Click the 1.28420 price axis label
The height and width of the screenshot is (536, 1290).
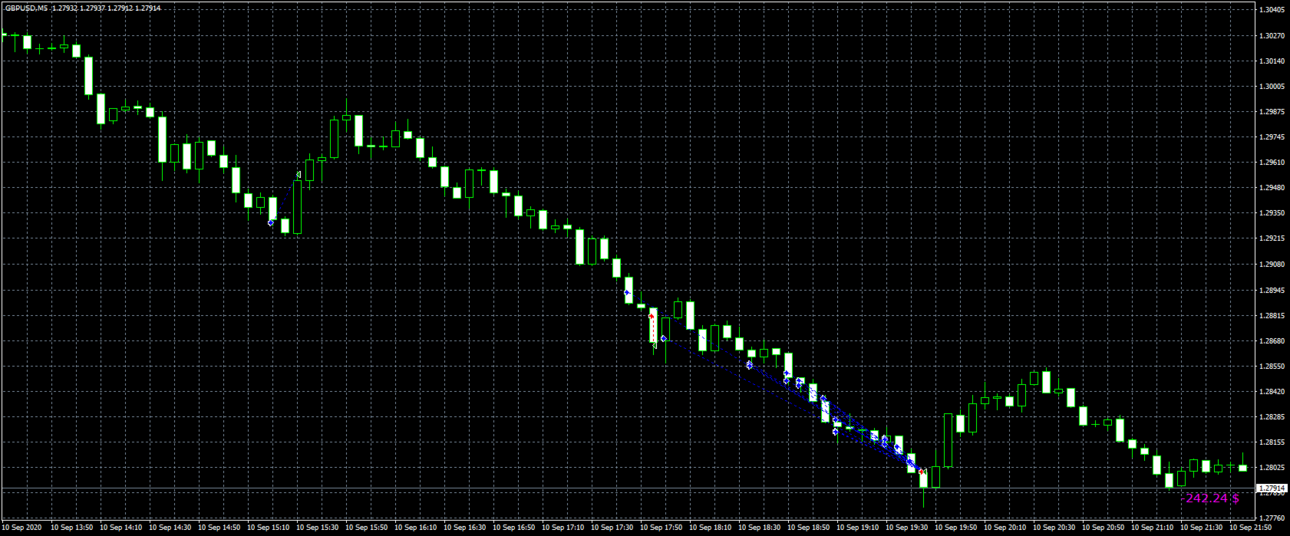pos(1270,392)
